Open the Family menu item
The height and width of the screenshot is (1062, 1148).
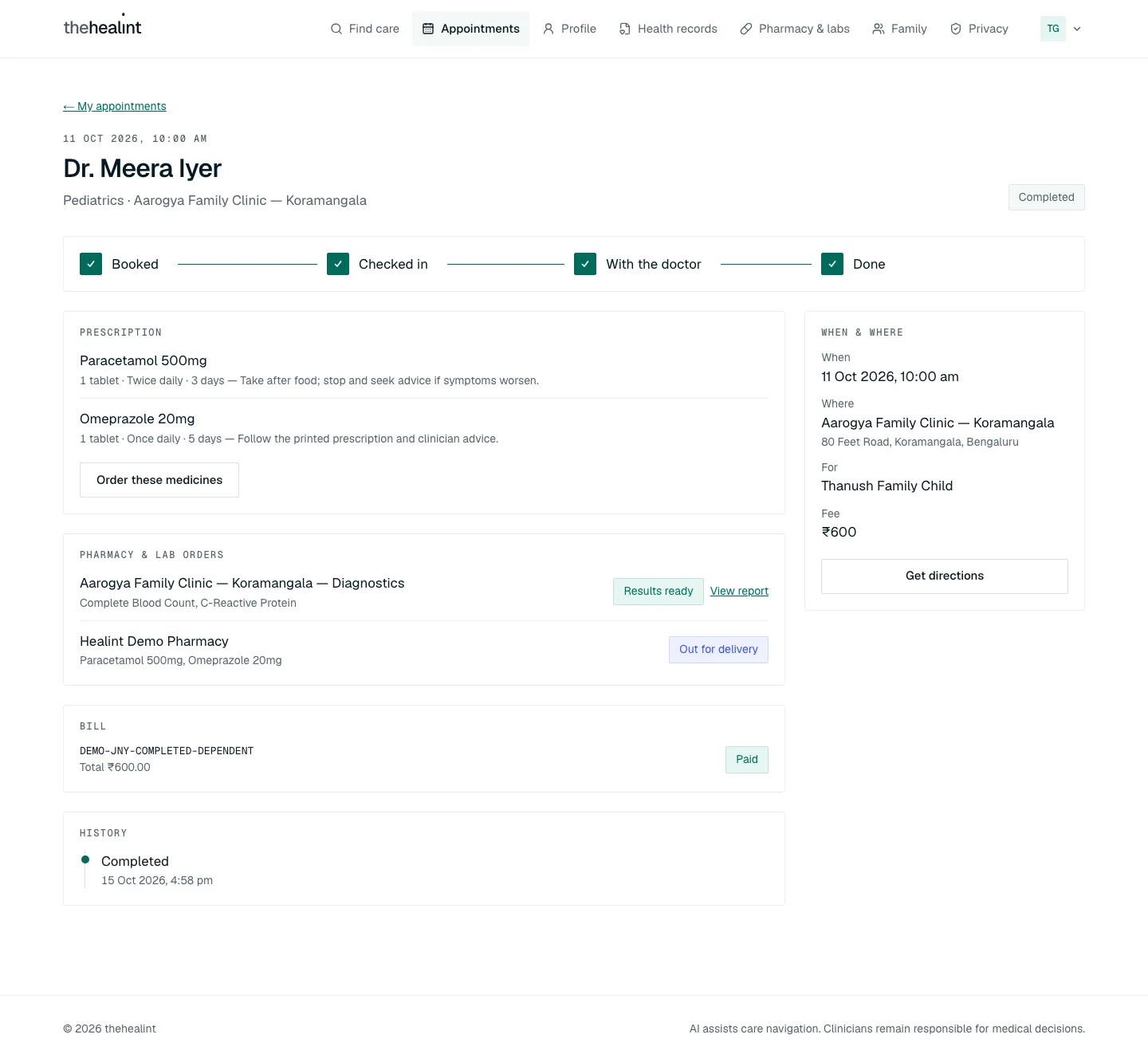[x=899, y=29]
